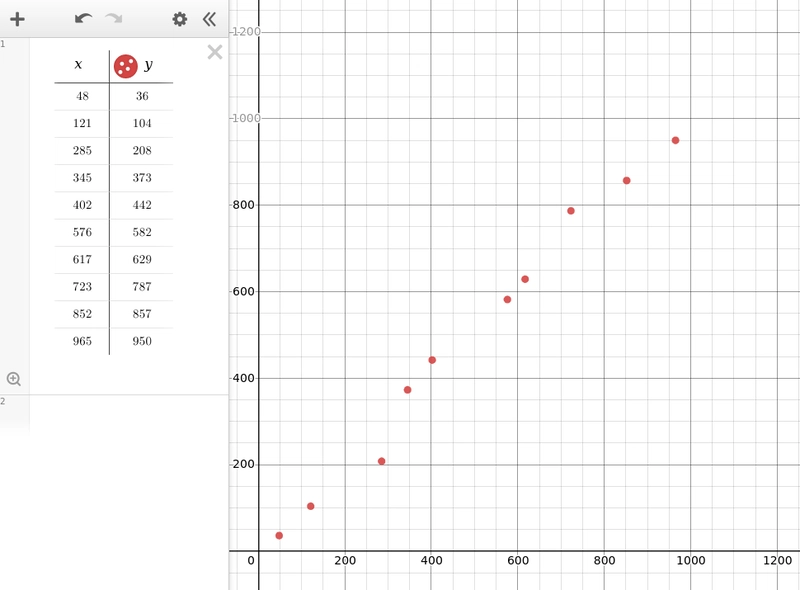Click the zoom fit magnifier icon

(14, 379)
